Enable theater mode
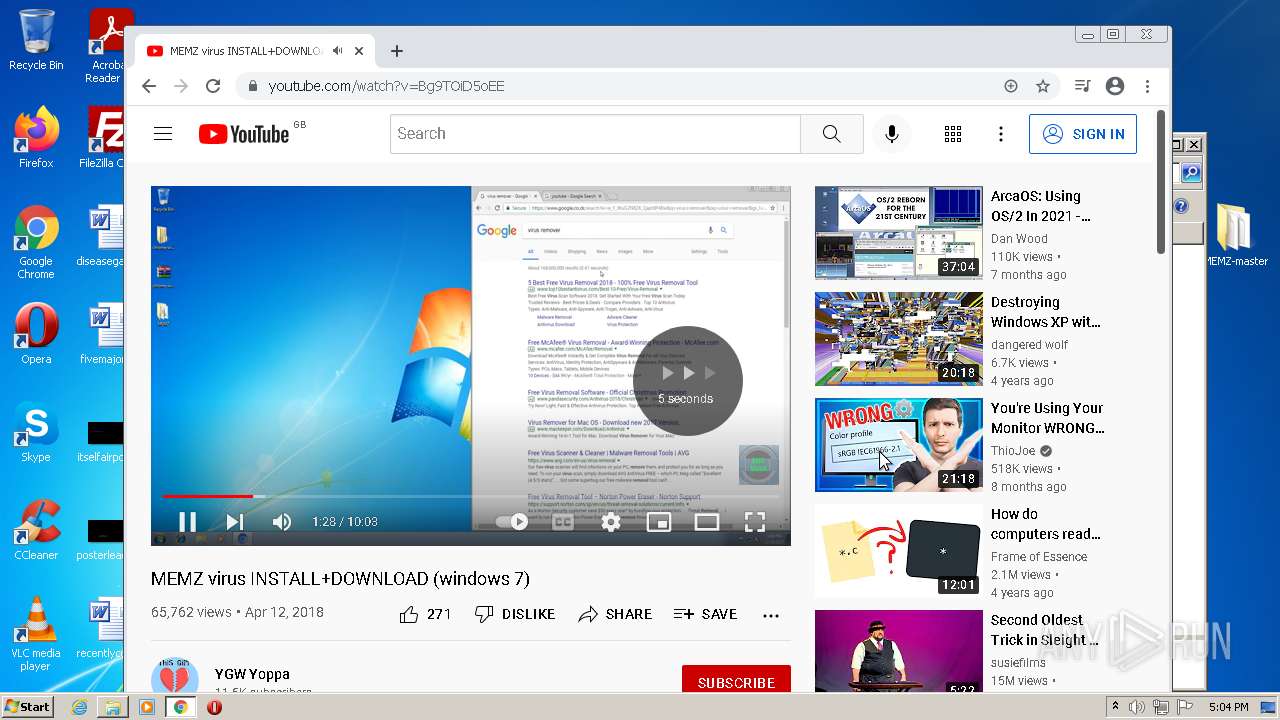Viewport: 1280px width, 720px height. pyautogui.click(x=707, y=522)
